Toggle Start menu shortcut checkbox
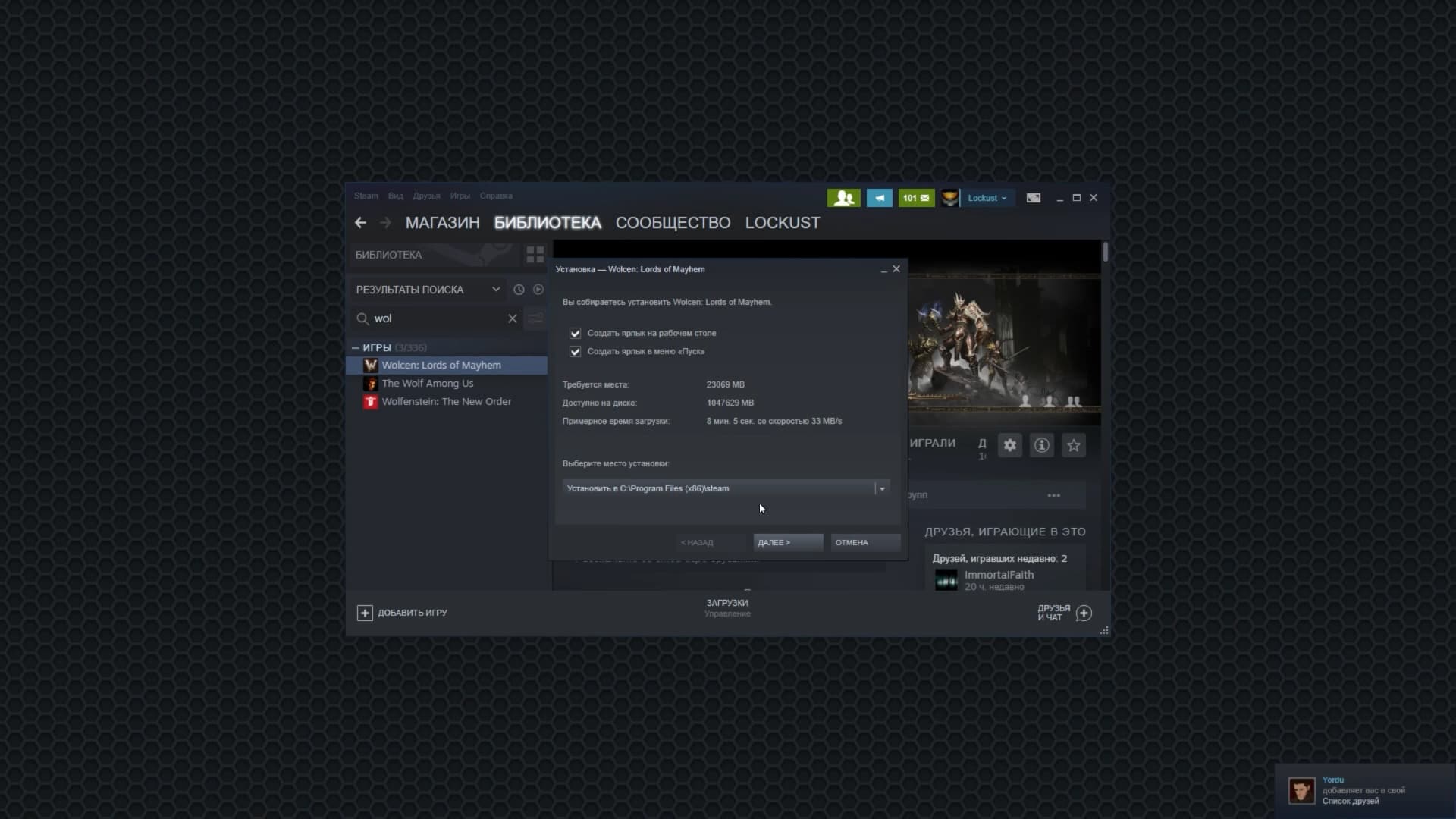1456x819 pixels. point(576,352)
